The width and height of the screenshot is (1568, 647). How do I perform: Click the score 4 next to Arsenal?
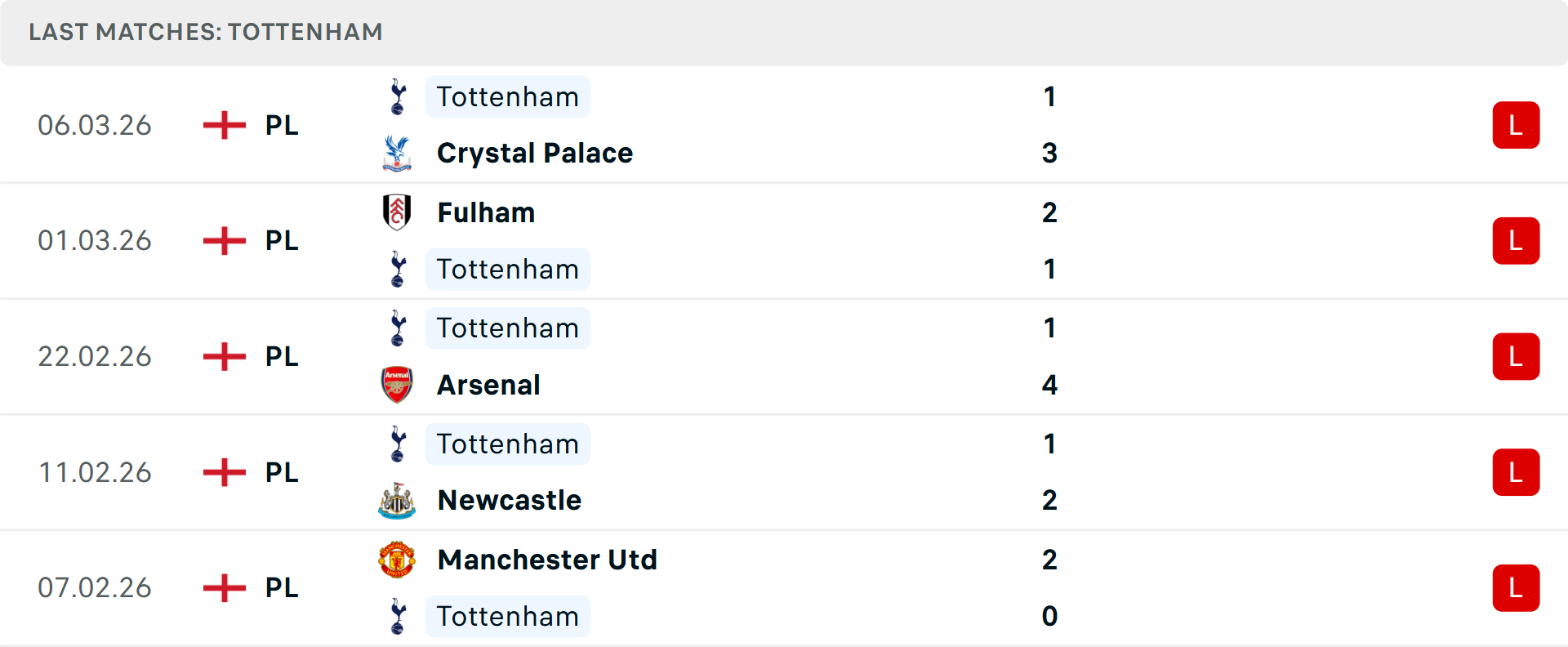point(1050,385)
